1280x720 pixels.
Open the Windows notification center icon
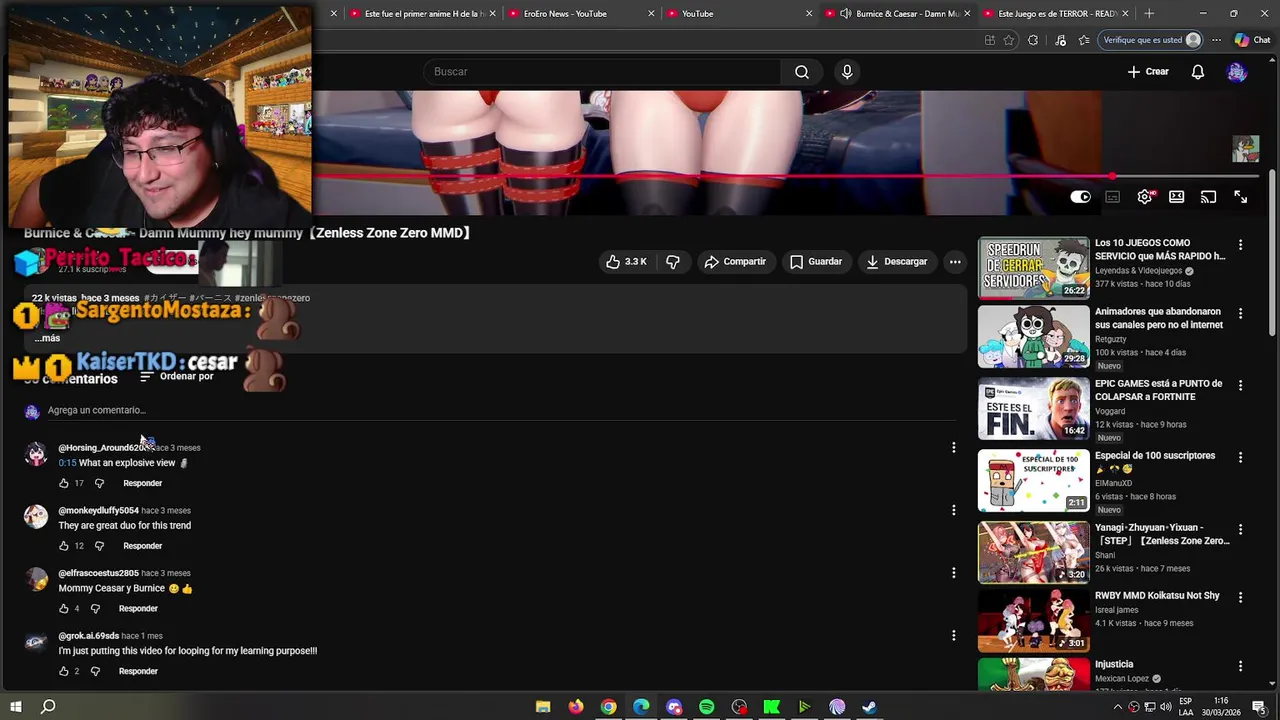[x=1262, y=707]
